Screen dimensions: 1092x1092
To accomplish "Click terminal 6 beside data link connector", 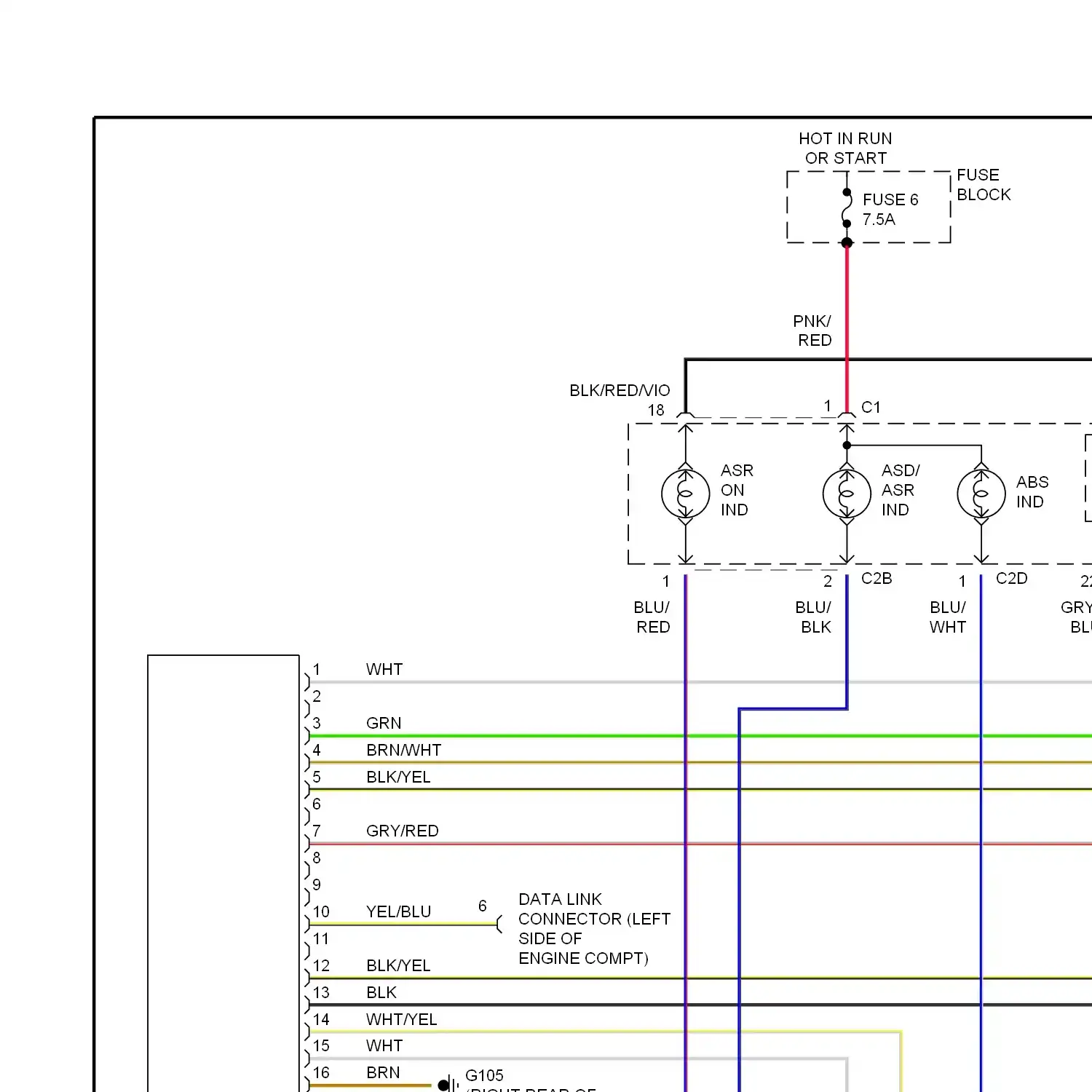I will point(482,906).
